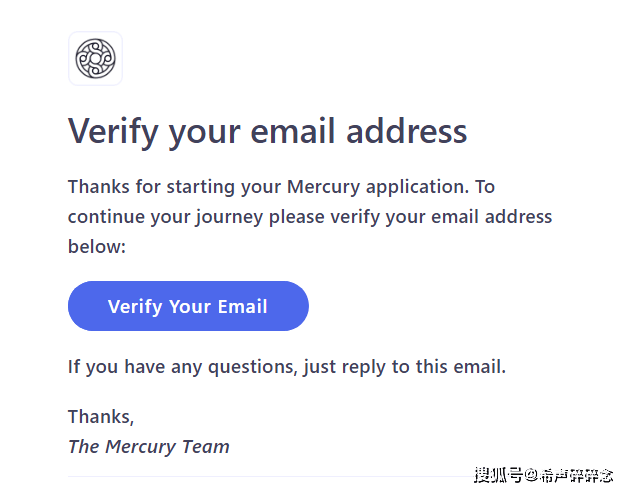Click the Mercury logo icon
The width and height of the screenshot is (628, 492).
click(x=95, y=58)
